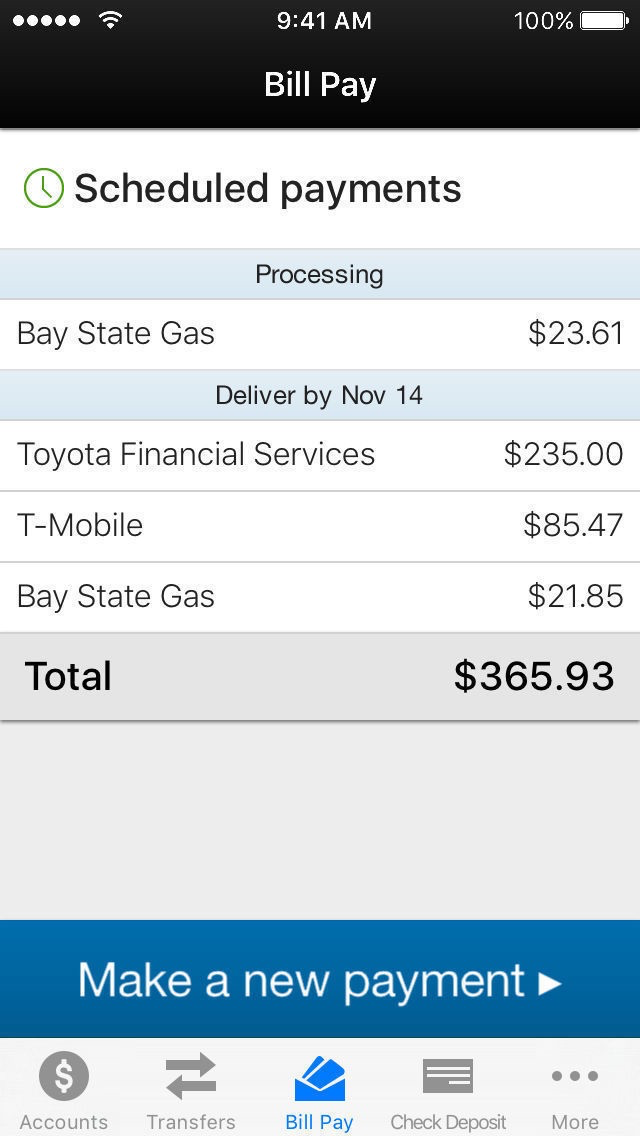The width and height of the screenshot is (640, 1136).
Task: Open the processing Bay State Gas $23.61 payment
Action: click(x=320, y=334)
